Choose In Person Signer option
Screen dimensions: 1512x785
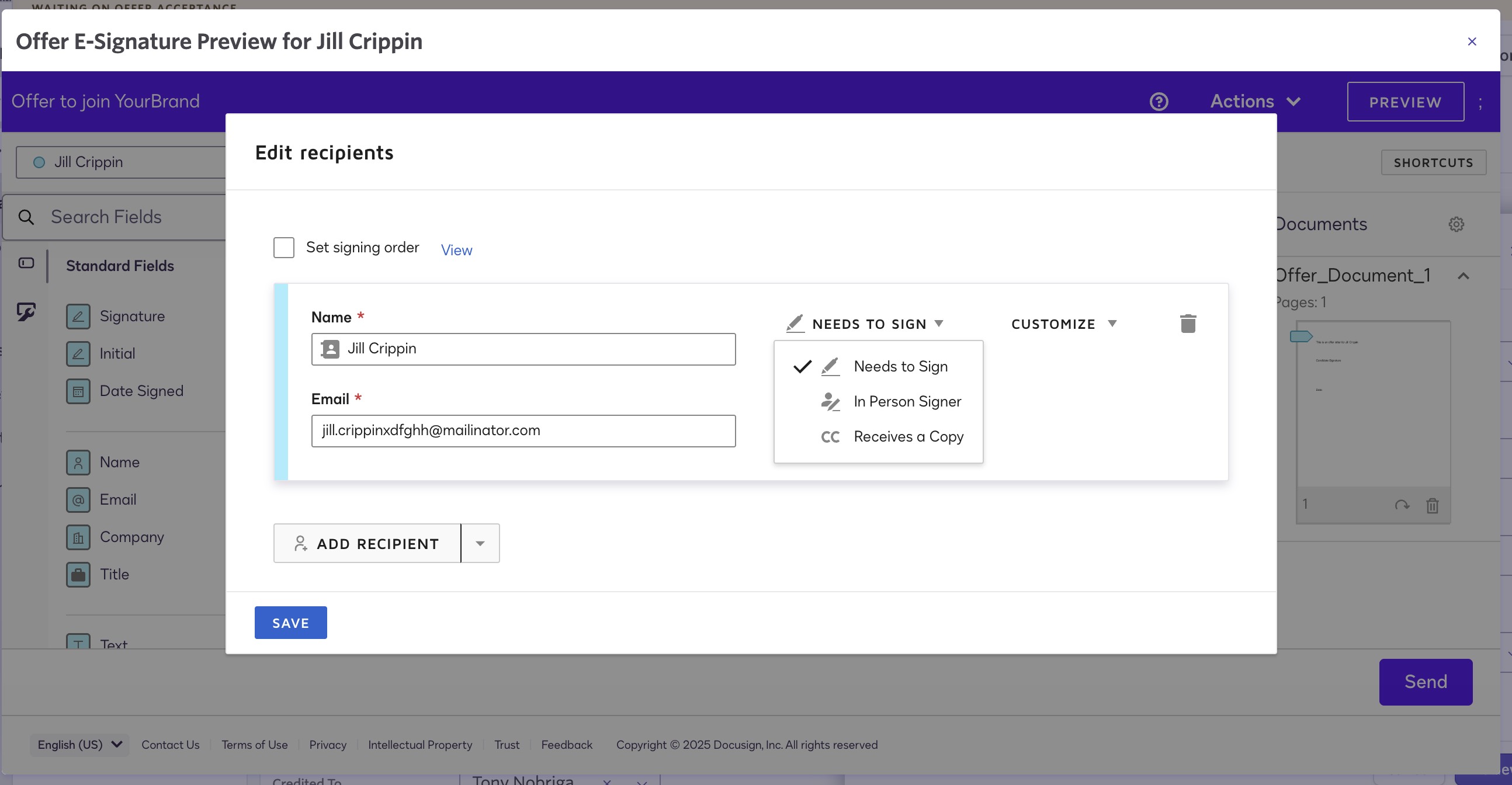[907, 401]
